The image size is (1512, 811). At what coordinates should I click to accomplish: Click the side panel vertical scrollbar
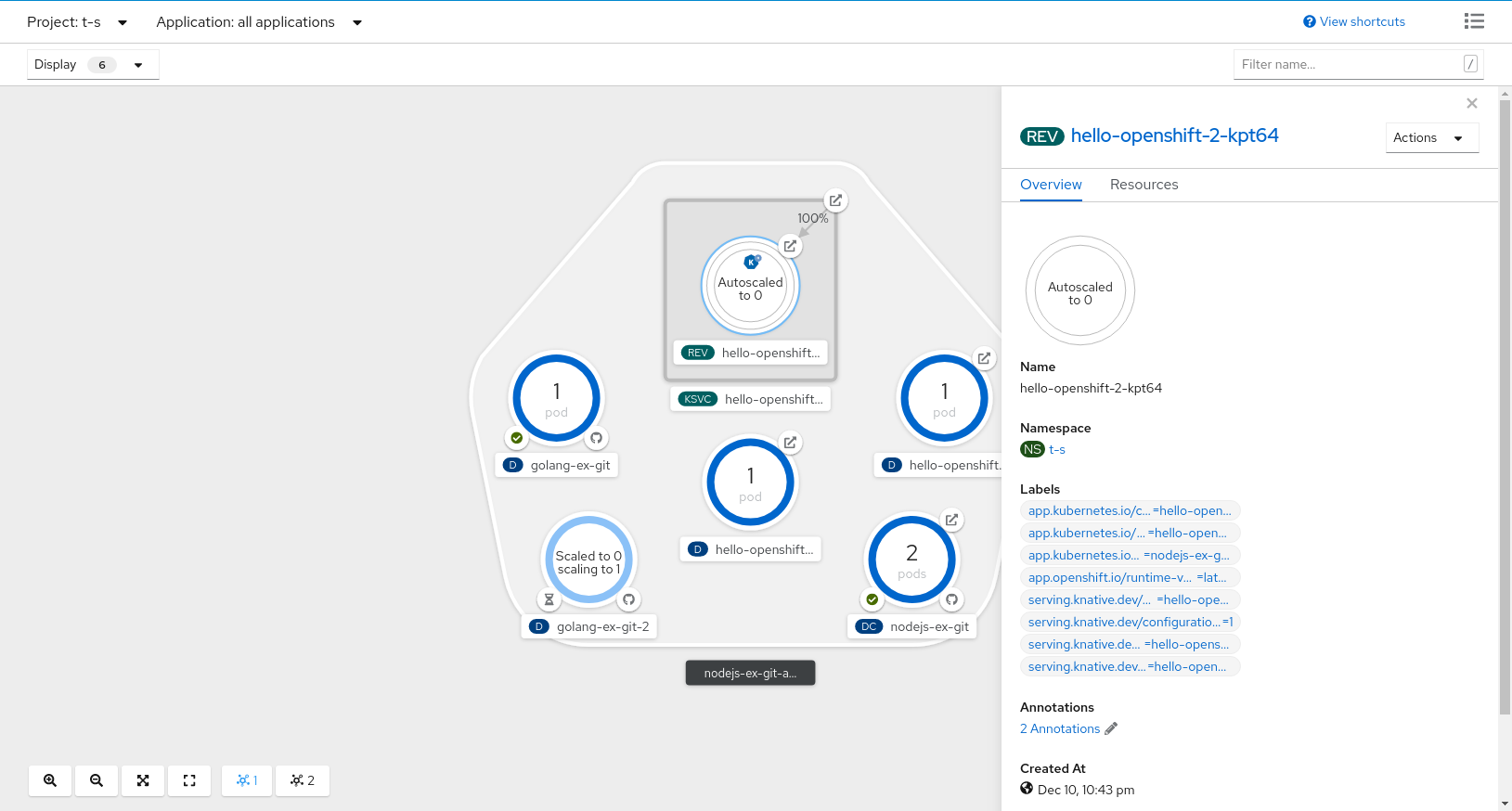coord(1505,408)
